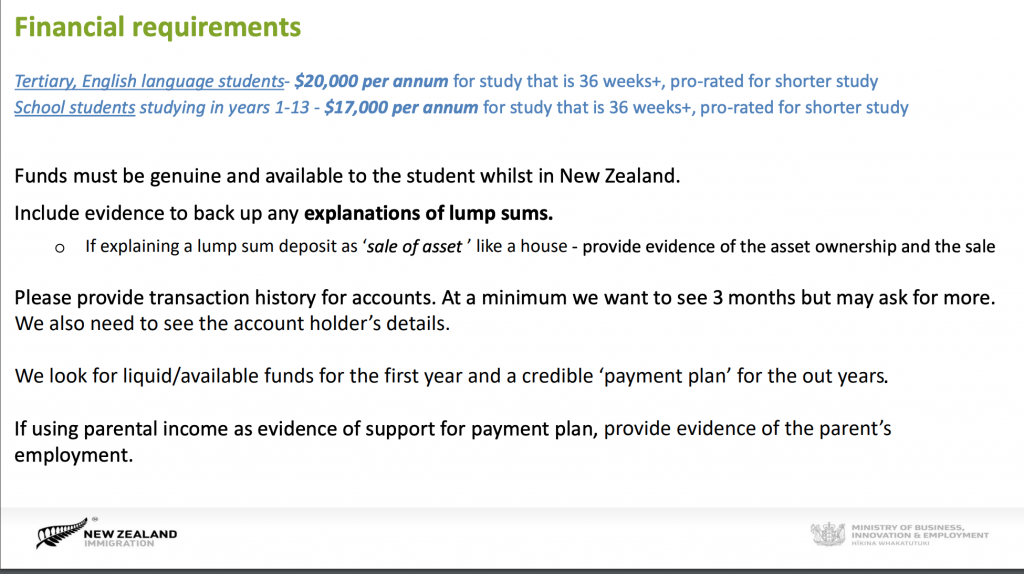
Task: Click the 'Funds must be genuine' sentence
Action: (347, 177)
